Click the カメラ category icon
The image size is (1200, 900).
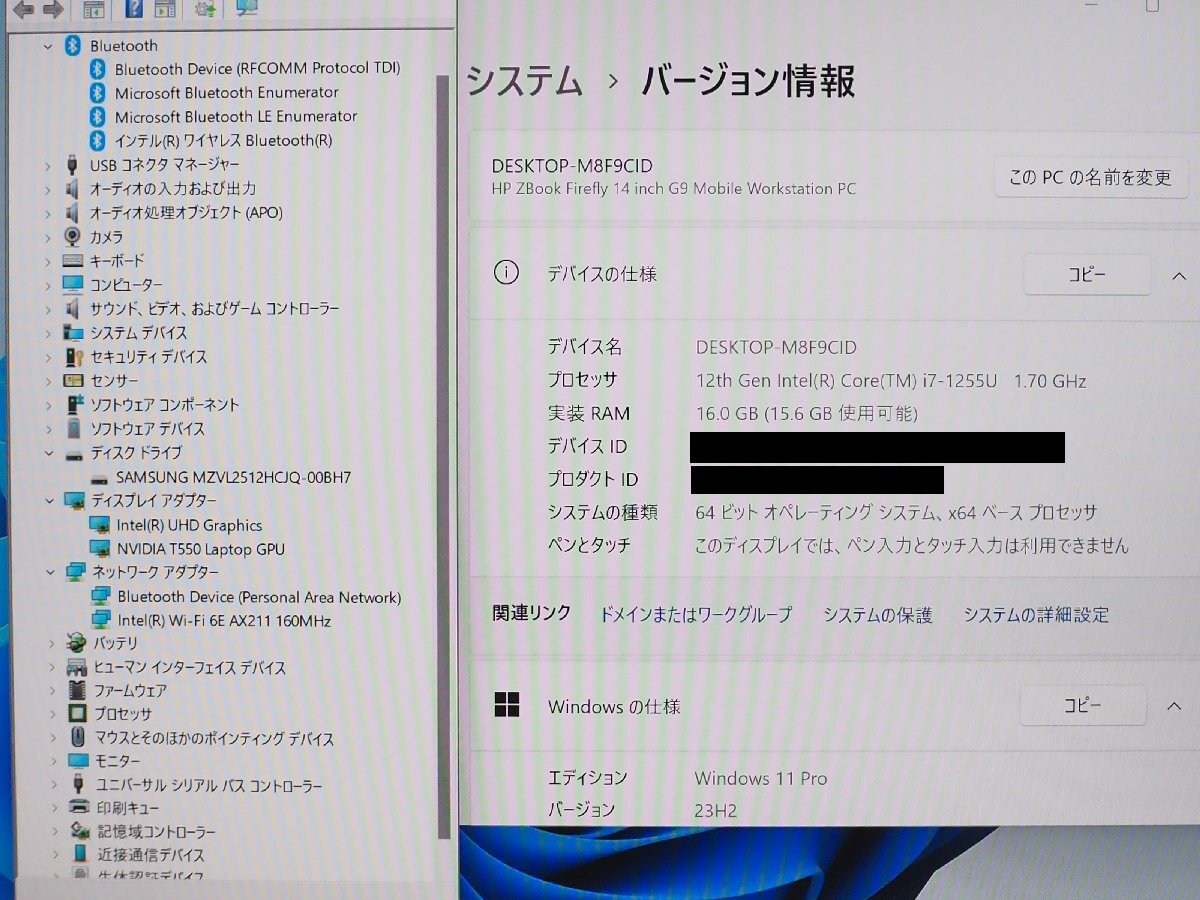[x=72, y=237]
